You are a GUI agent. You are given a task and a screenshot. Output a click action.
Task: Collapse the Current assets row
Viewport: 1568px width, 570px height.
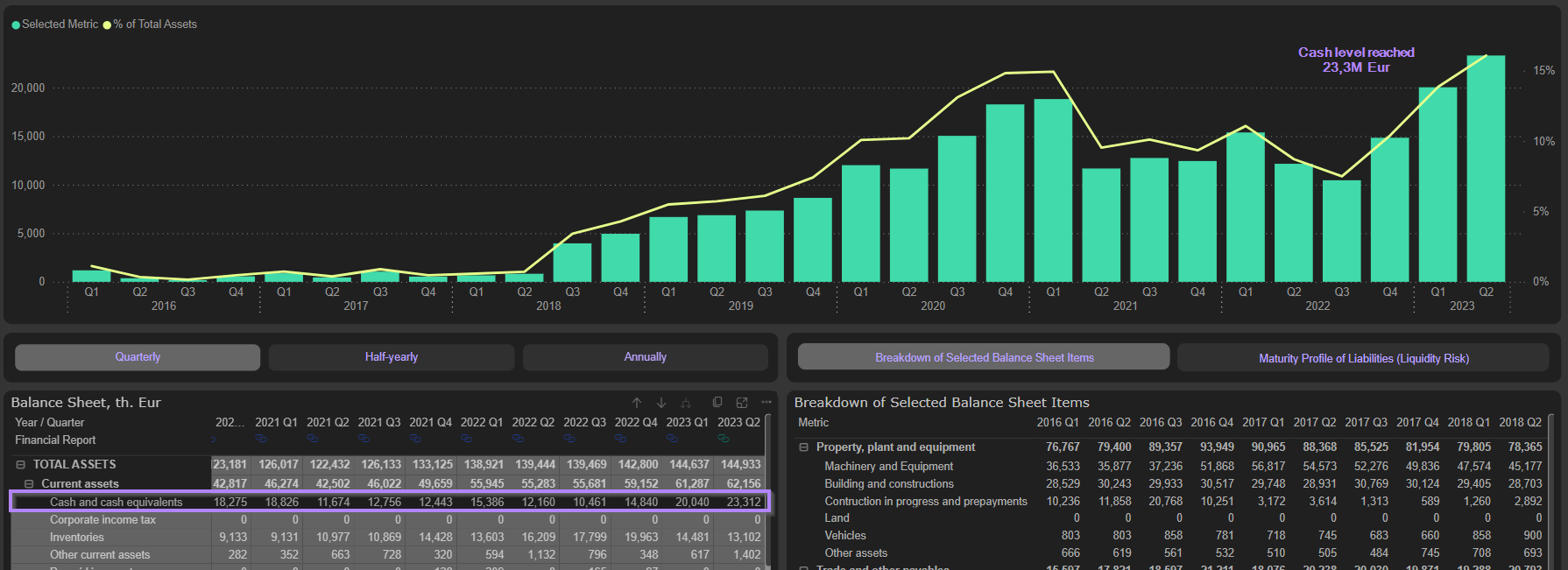[29, 484]
